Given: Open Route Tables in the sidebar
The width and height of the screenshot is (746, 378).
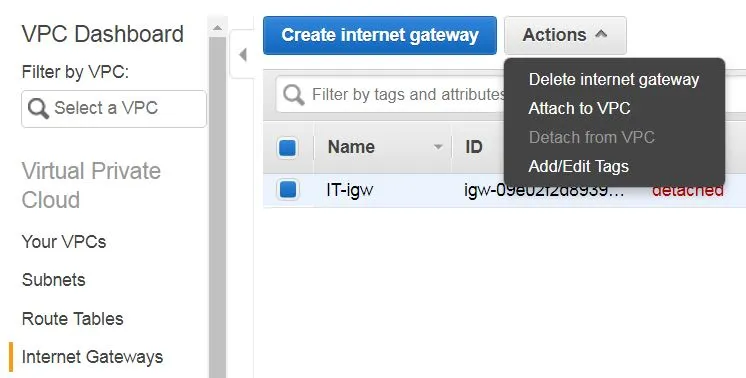Looking at the screenshot, I should (x=72, y=318).
